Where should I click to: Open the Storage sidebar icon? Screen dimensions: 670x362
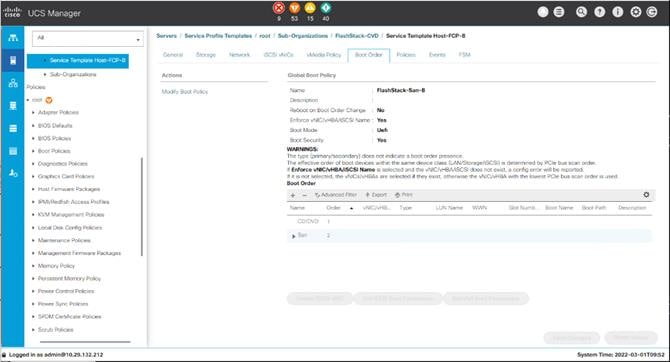tap(13, 151)
